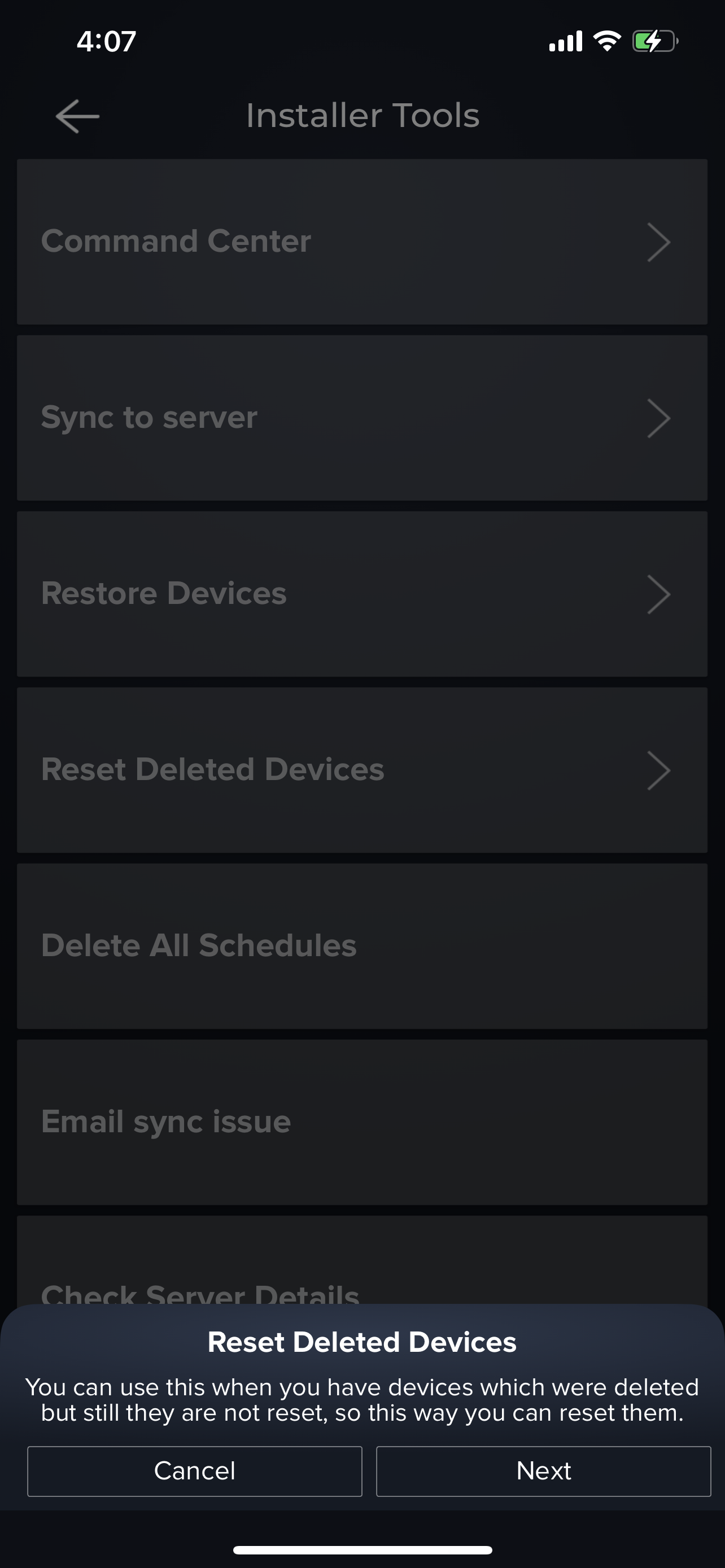The height and width of the screenshot is (1568, 725).
Task: Expand the Command Center chevron
Action: pos(658,242)
